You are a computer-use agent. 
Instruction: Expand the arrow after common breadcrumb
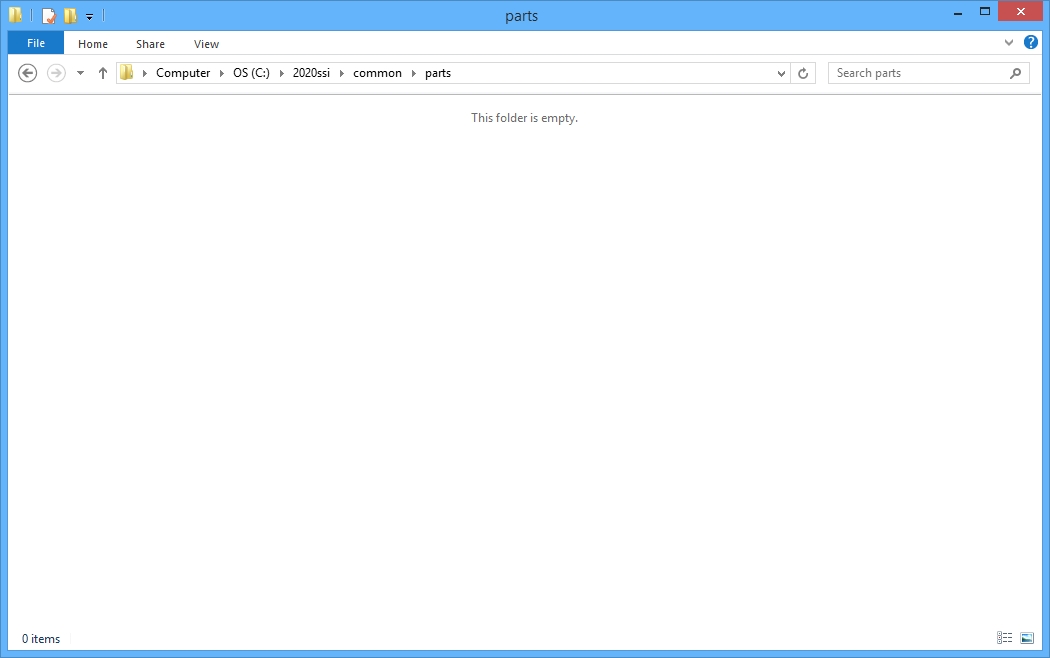[x=414, y=73]
